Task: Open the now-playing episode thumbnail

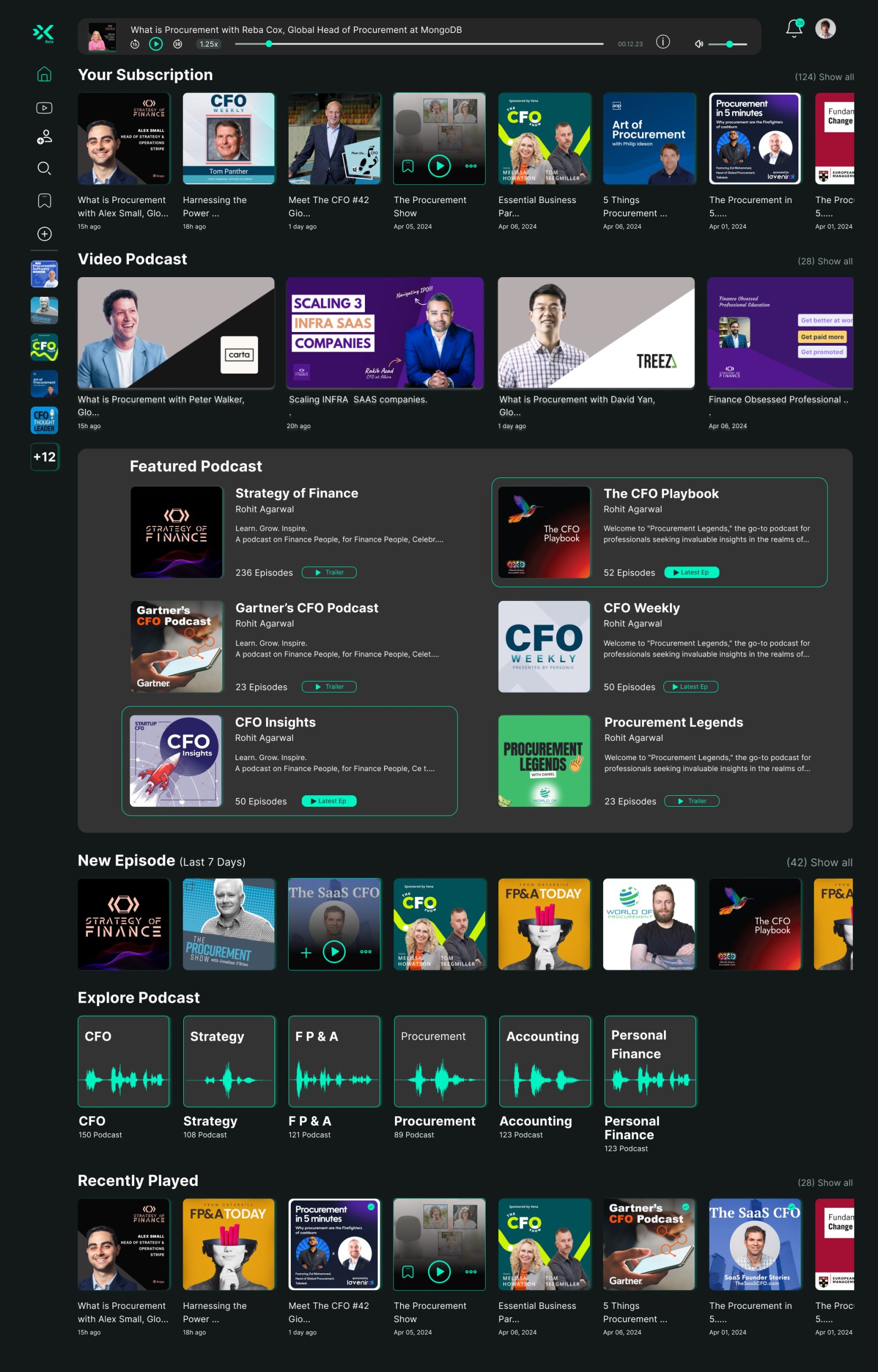Action: 102,36
